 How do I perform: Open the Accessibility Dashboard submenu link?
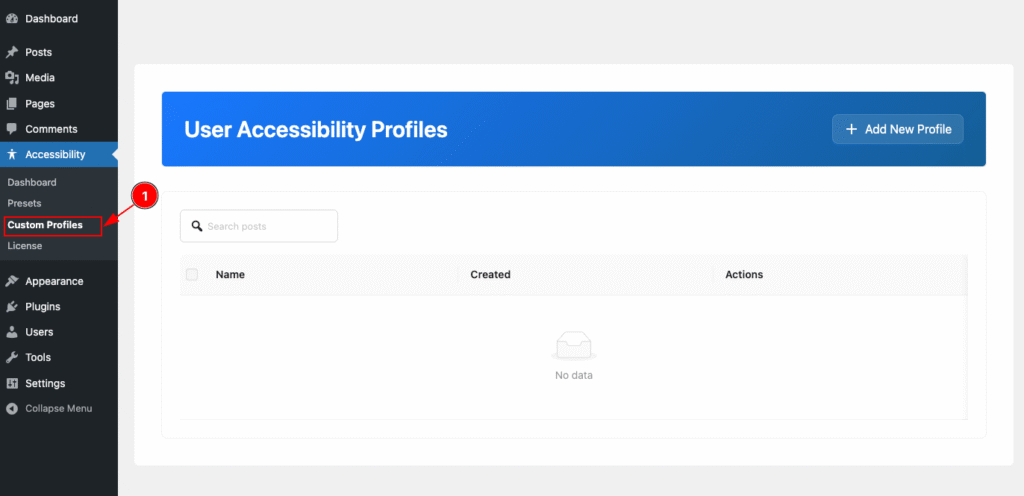click(x=32, y=182)
